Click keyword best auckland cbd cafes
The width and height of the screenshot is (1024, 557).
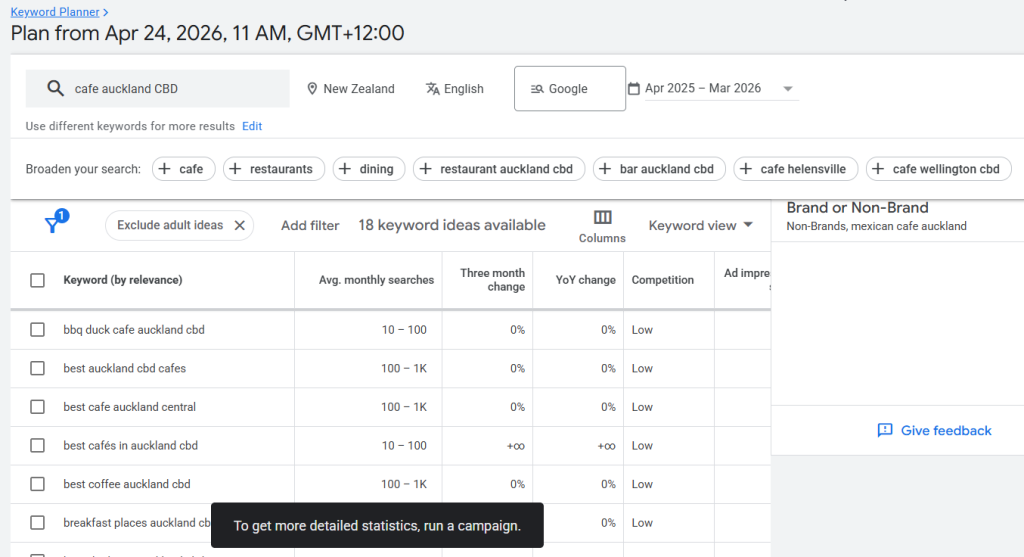tap(125, 368)
